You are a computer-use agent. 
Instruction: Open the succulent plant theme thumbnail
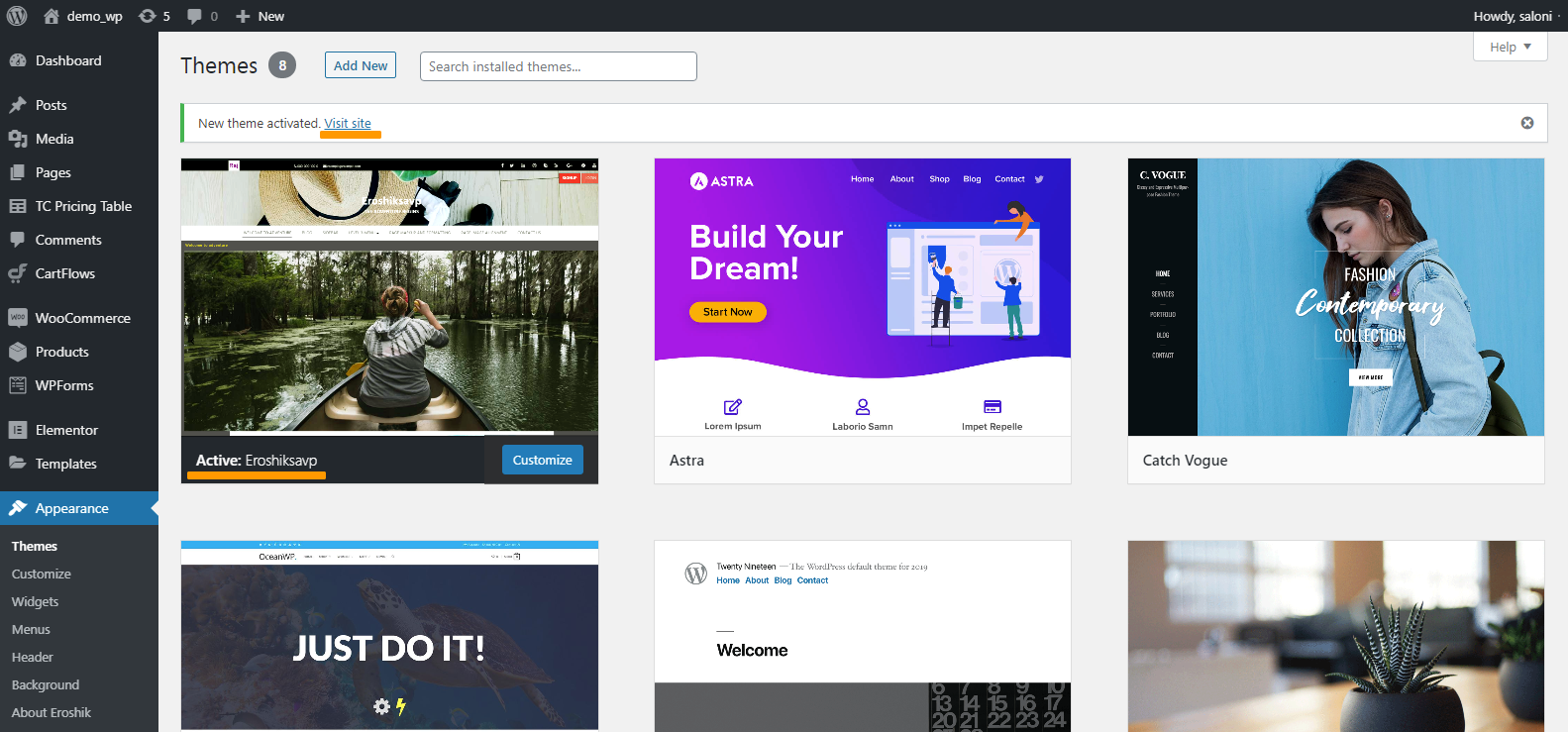(1336, 636)
